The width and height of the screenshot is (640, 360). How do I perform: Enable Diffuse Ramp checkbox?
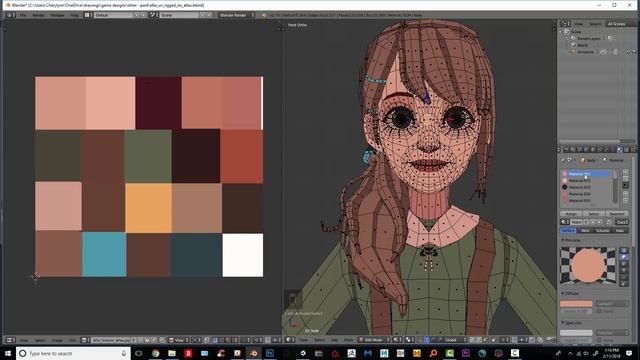coord(599,311)
